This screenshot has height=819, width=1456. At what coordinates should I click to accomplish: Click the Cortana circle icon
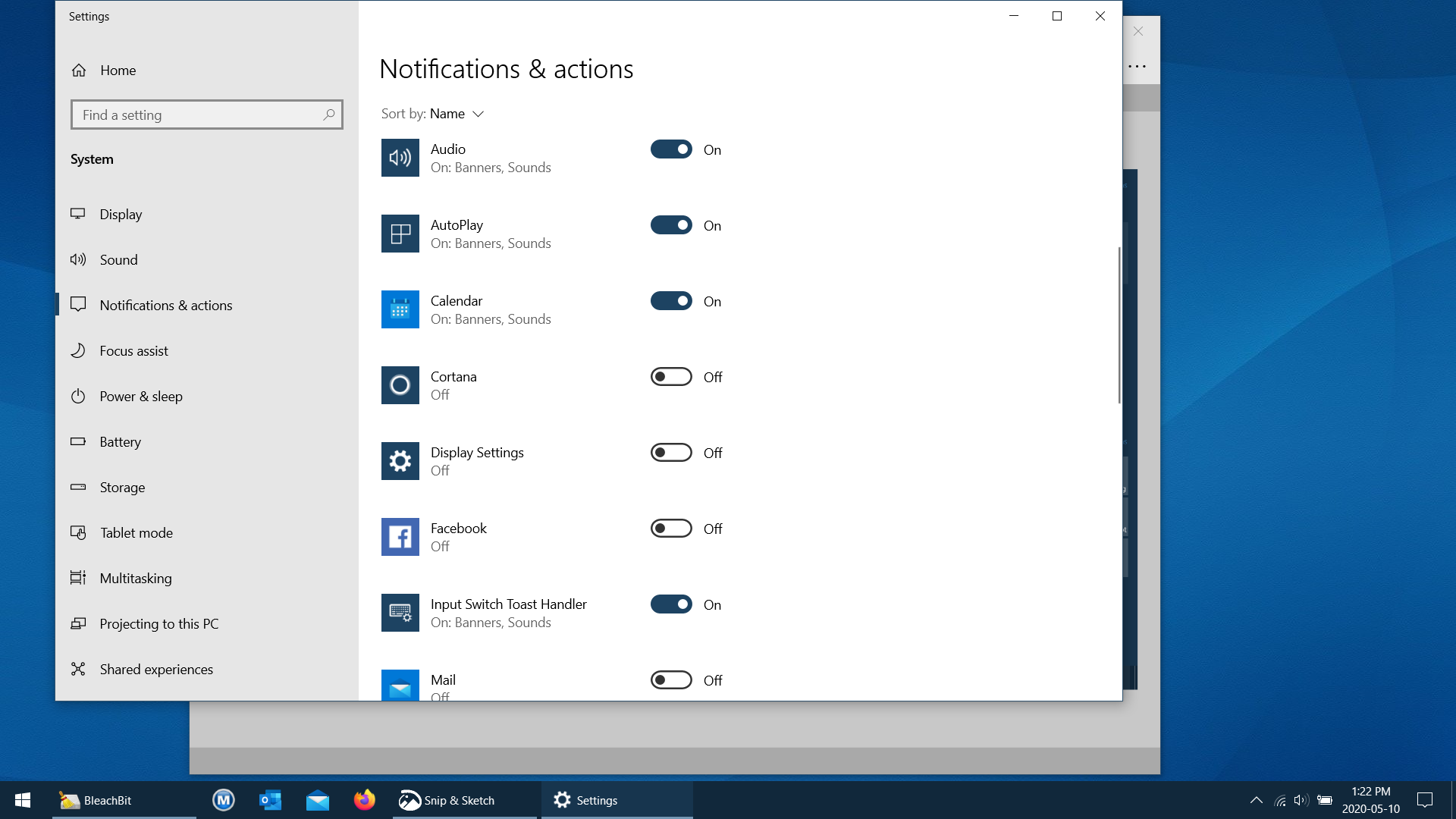(400, 385)
